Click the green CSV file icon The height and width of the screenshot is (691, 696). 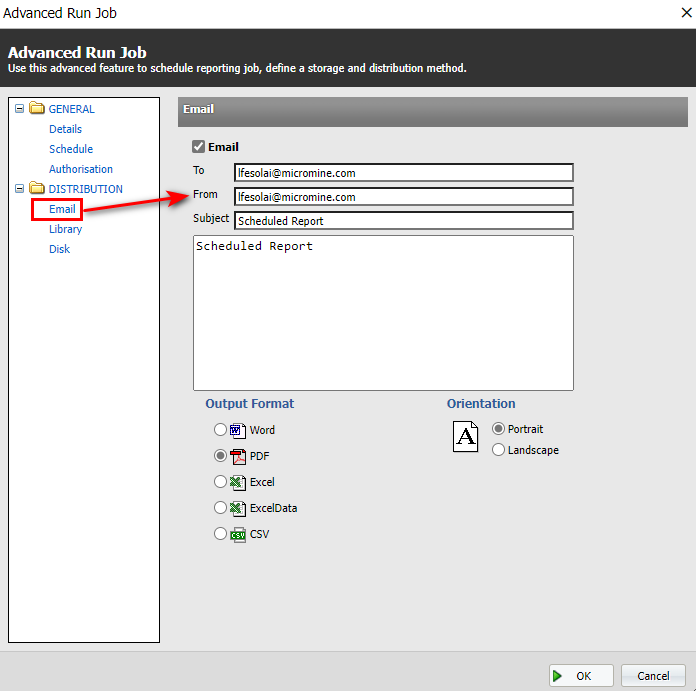tap(238, 534)
